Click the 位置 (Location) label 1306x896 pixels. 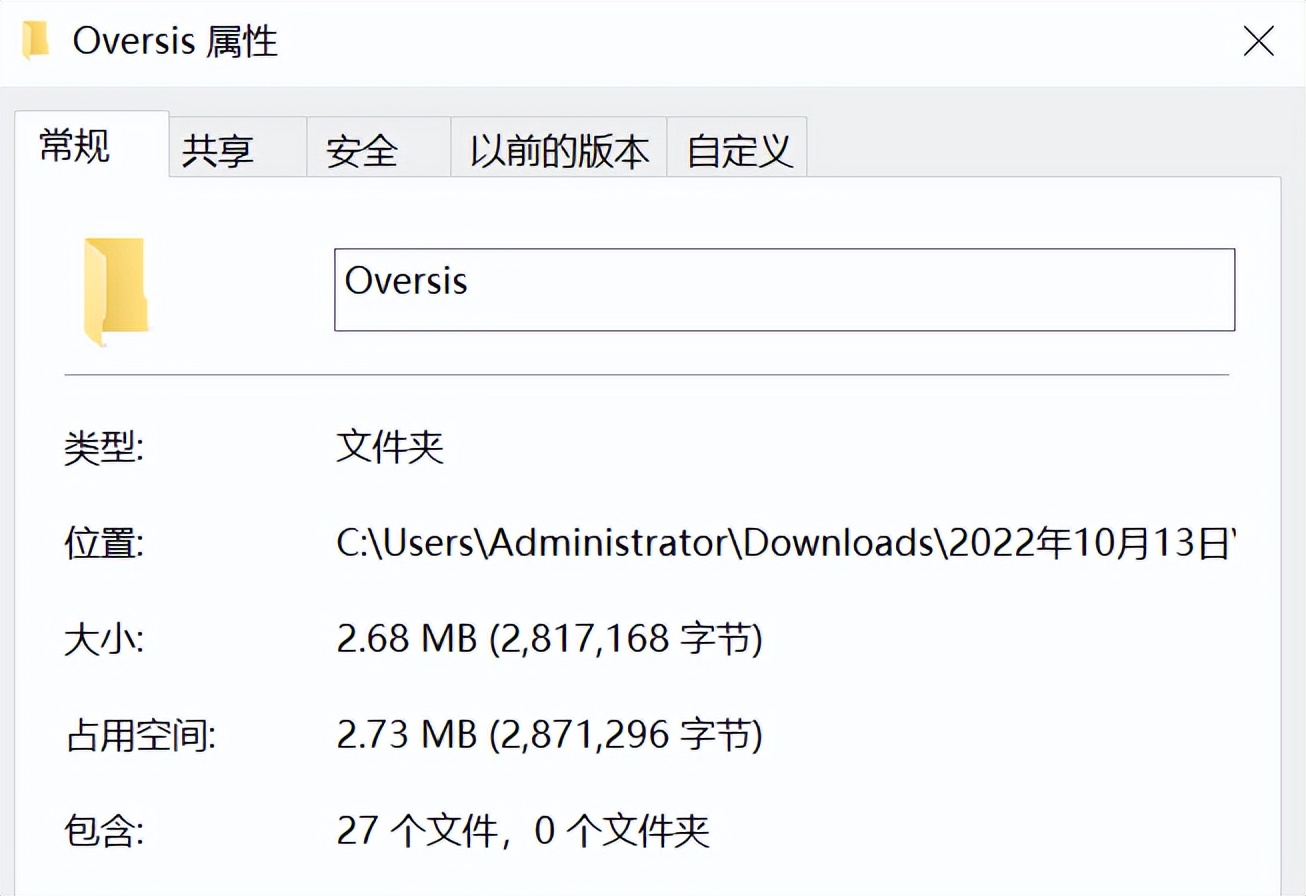pos(100,541)
